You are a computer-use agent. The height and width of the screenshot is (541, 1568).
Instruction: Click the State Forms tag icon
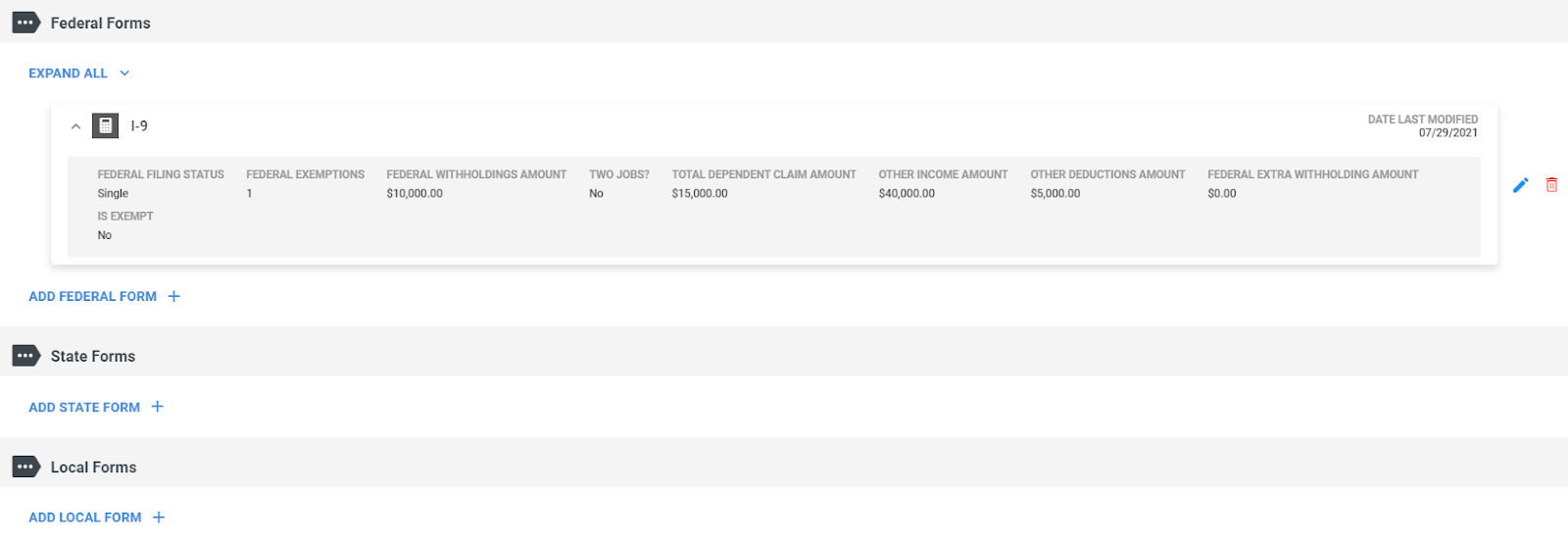[25, 356]
